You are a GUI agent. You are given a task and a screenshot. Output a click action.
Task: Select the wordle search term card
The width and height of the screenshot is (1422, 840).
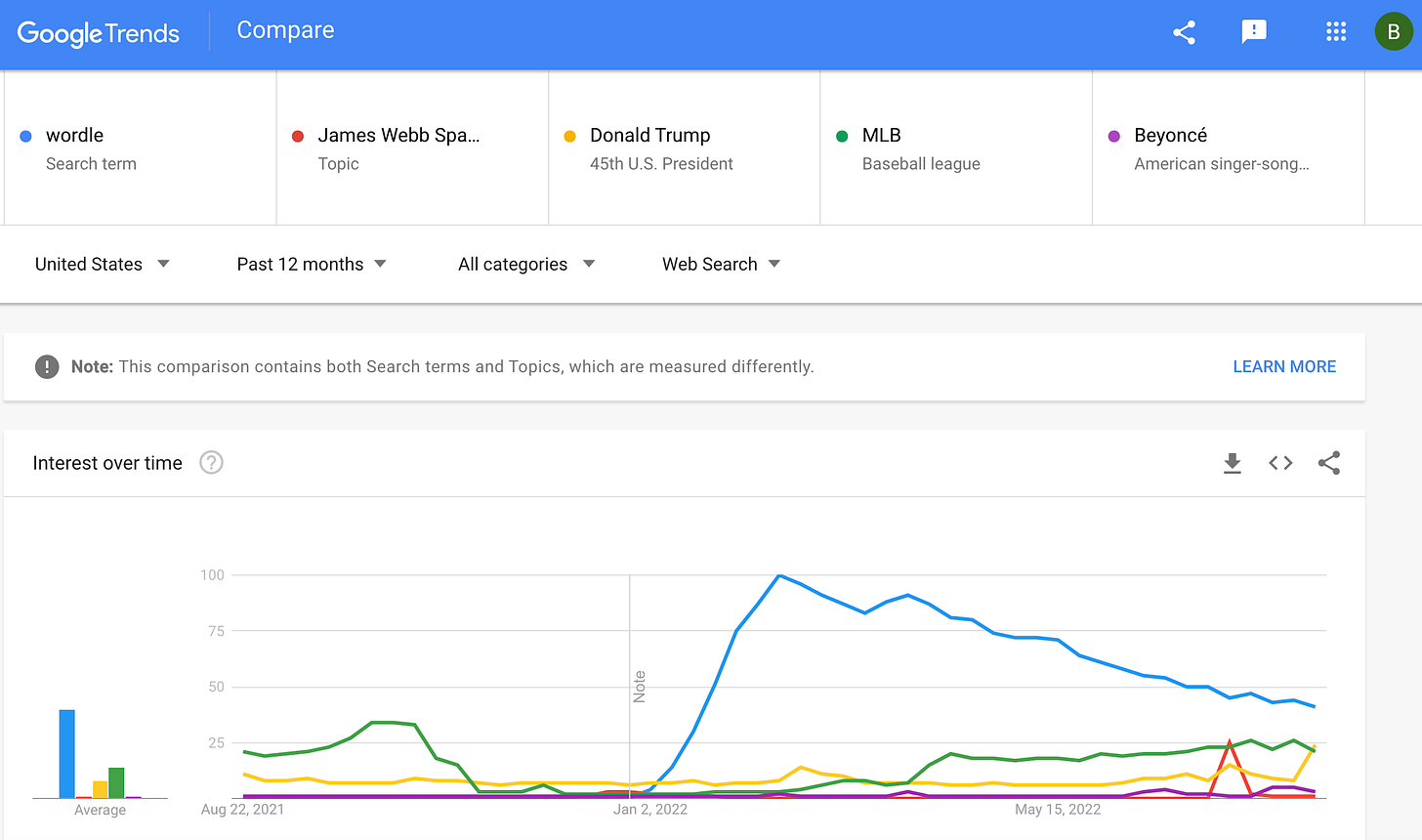pos(141,148)
